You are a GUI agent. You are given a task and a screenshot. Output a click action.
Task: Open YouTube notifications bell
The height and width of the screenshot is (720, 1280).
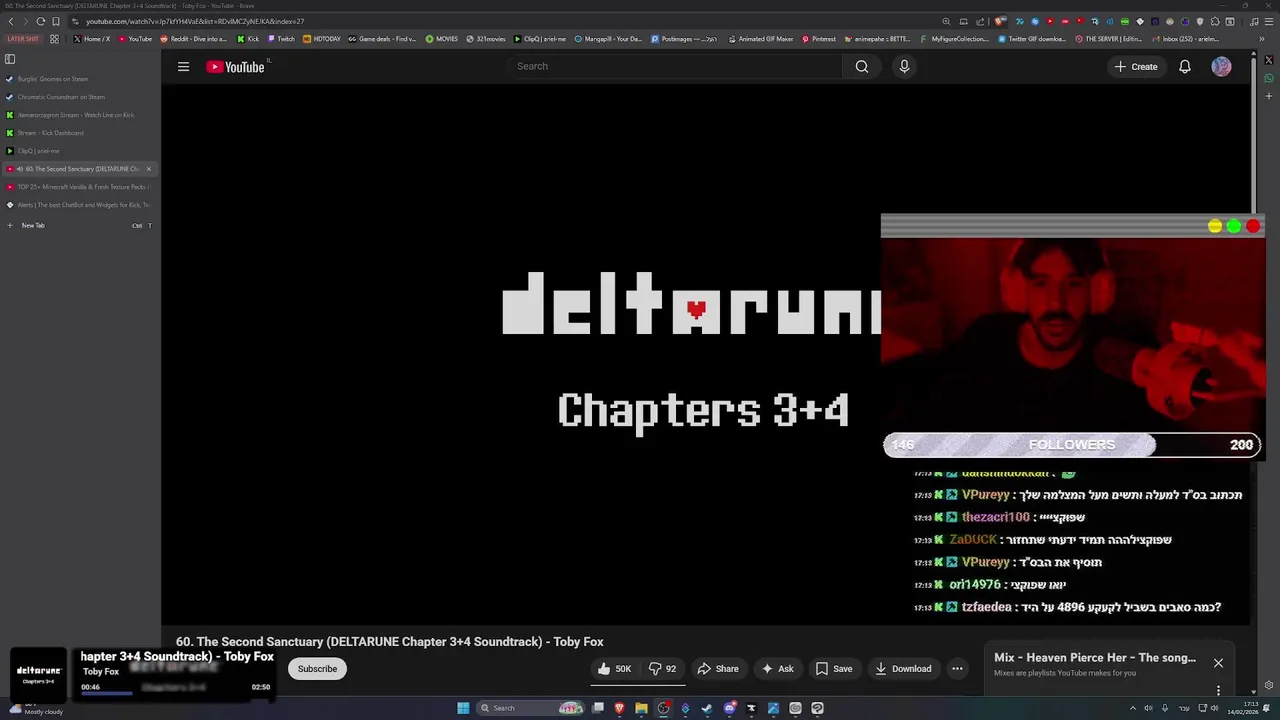pyautogui.click(x=1185, y=67)
